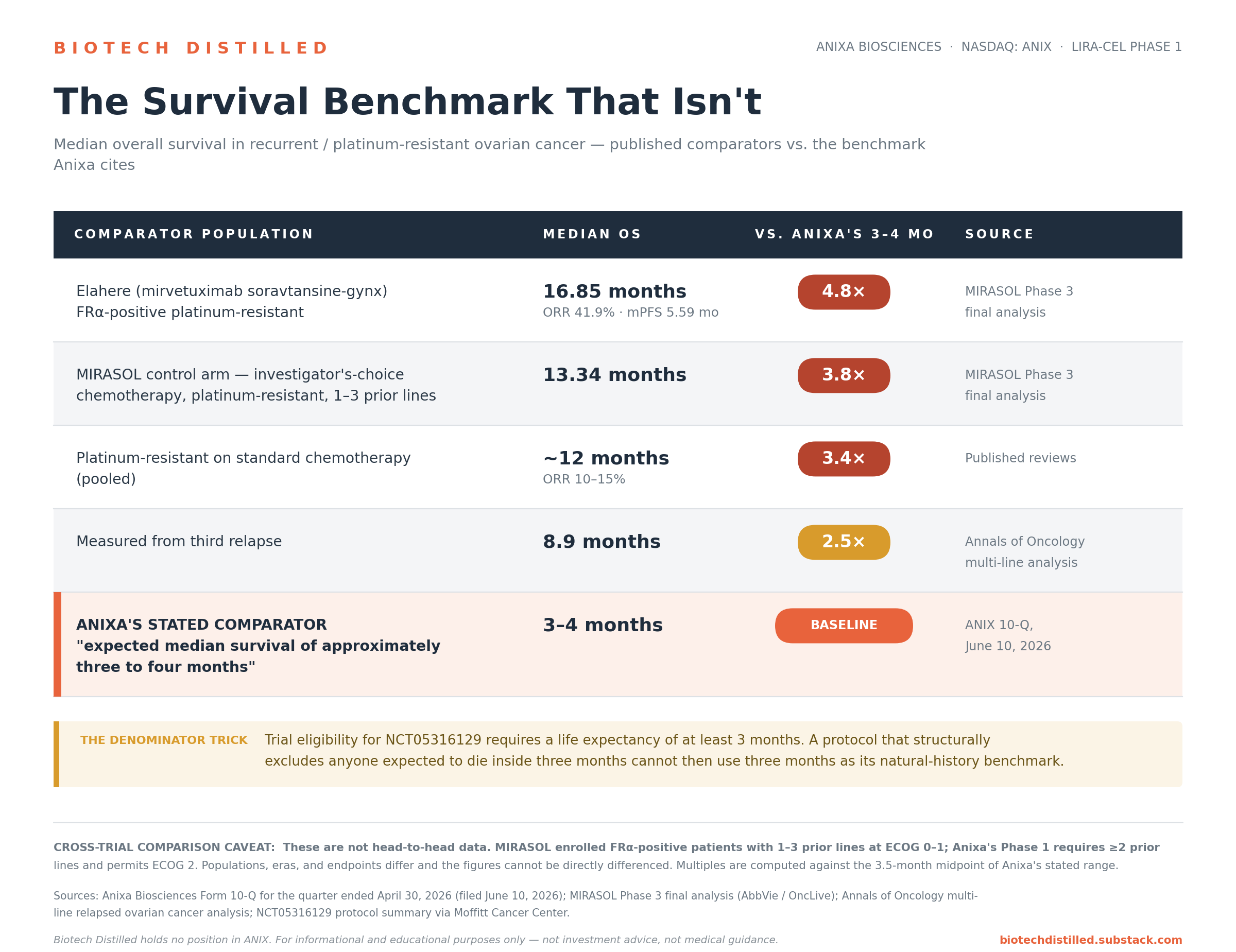Click the 3.8× multiple badge
Screen dimensions: 1236x952
tap(844, 375)
